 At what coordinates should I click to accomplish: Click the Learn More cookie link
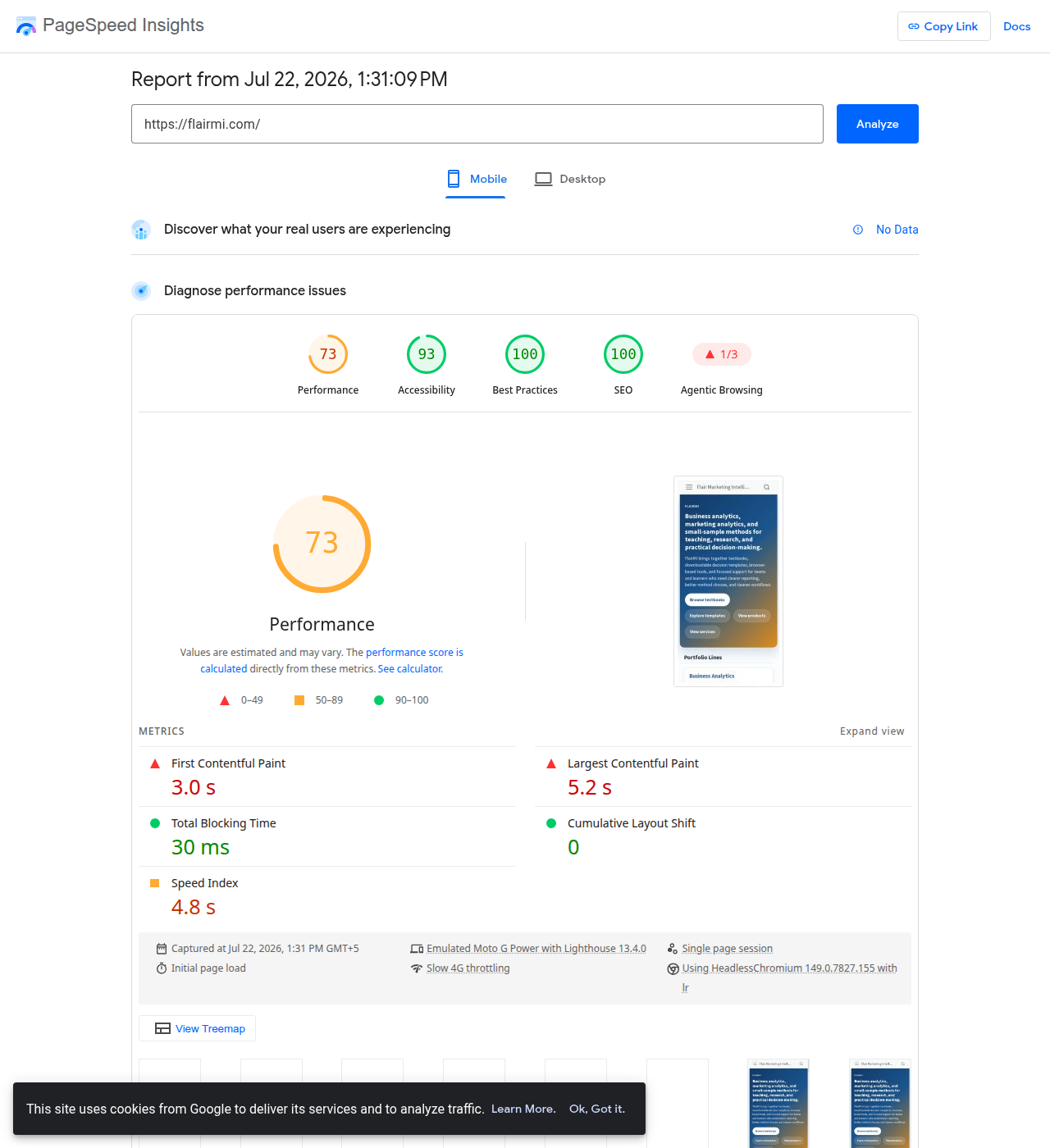pos(523,1109)
